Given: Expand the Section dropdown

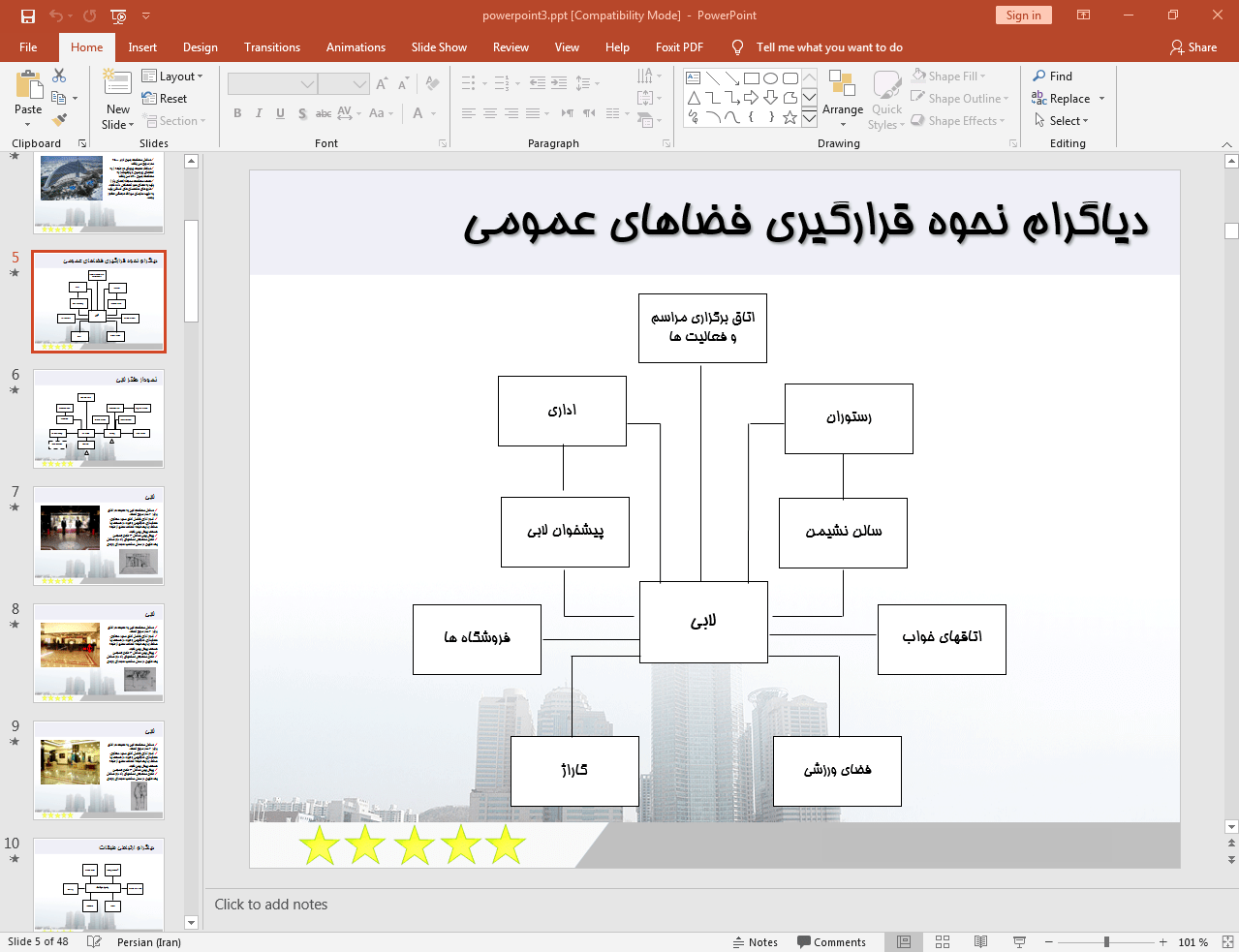Looking at the screenshot, I should point(174,121).
